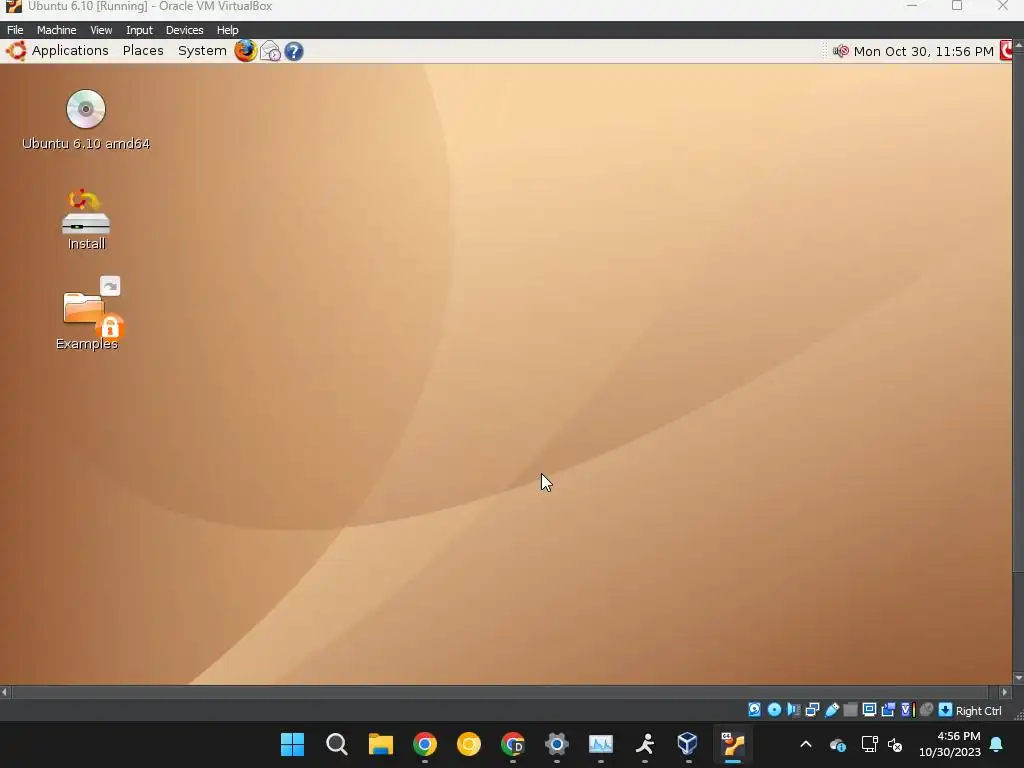1024x768 pixels.
Task: Click the mouse integration status icon
Action: pyautogui.click(x=926, y=710)
